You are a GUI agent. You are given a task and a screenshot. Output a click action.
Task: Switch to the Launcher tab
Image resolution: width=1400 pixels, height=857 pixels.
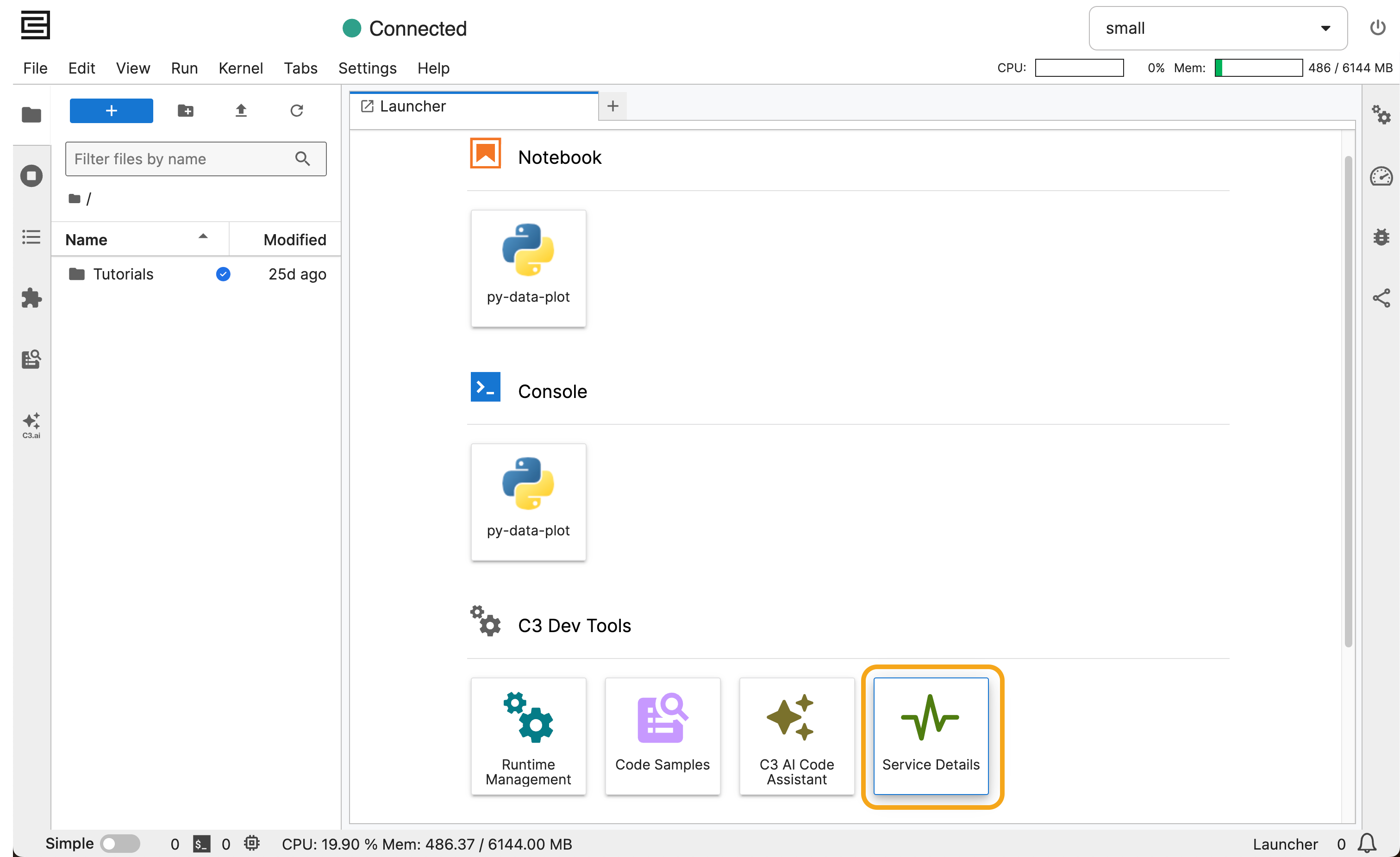click(x=413, y=106)
